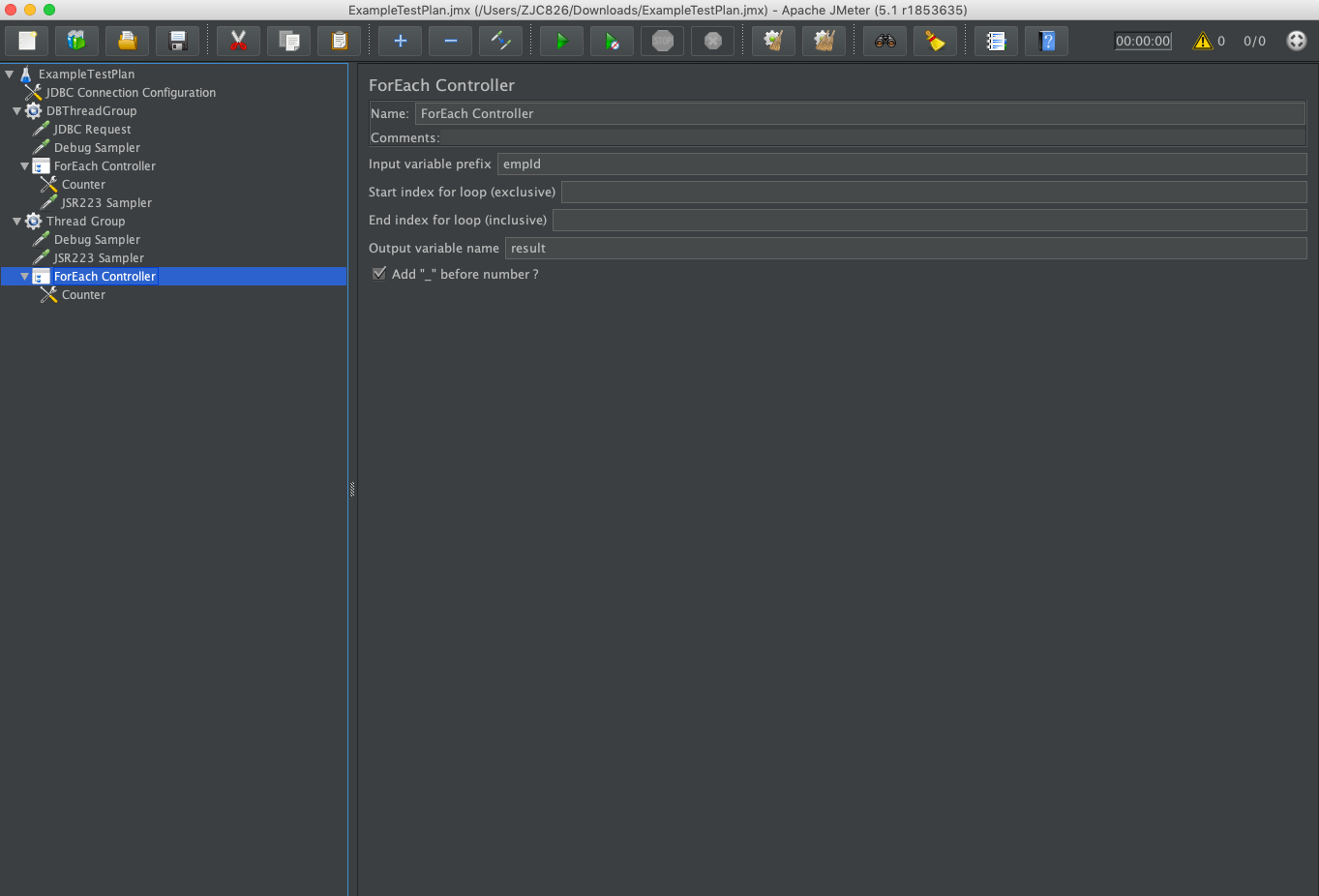Image resolution: width=1319 pixels, height=896 pixels.
Task: Click the Cut scissors icon
Action: (238, 41)
